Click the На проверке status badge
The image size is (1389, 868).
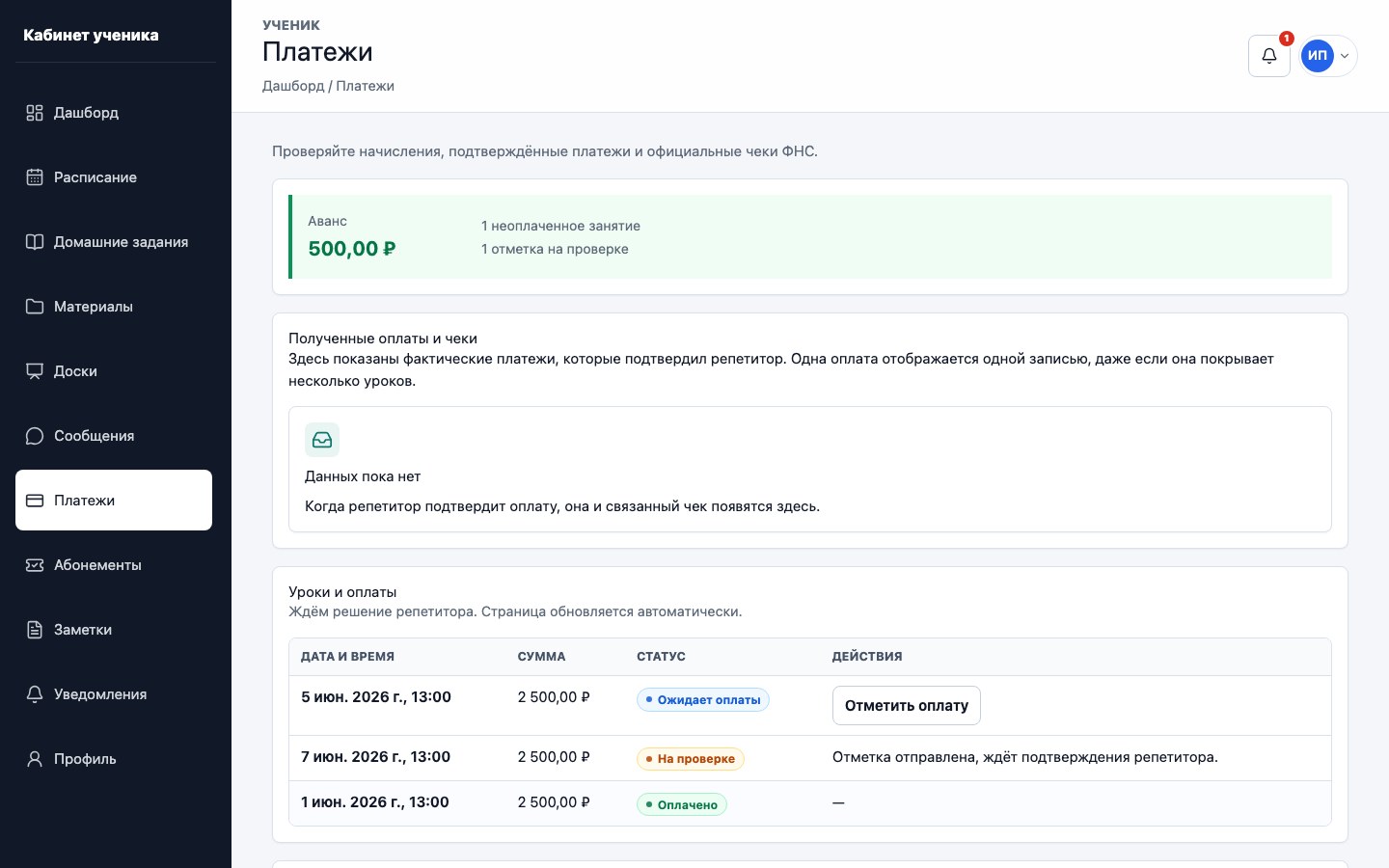(691, 759)
